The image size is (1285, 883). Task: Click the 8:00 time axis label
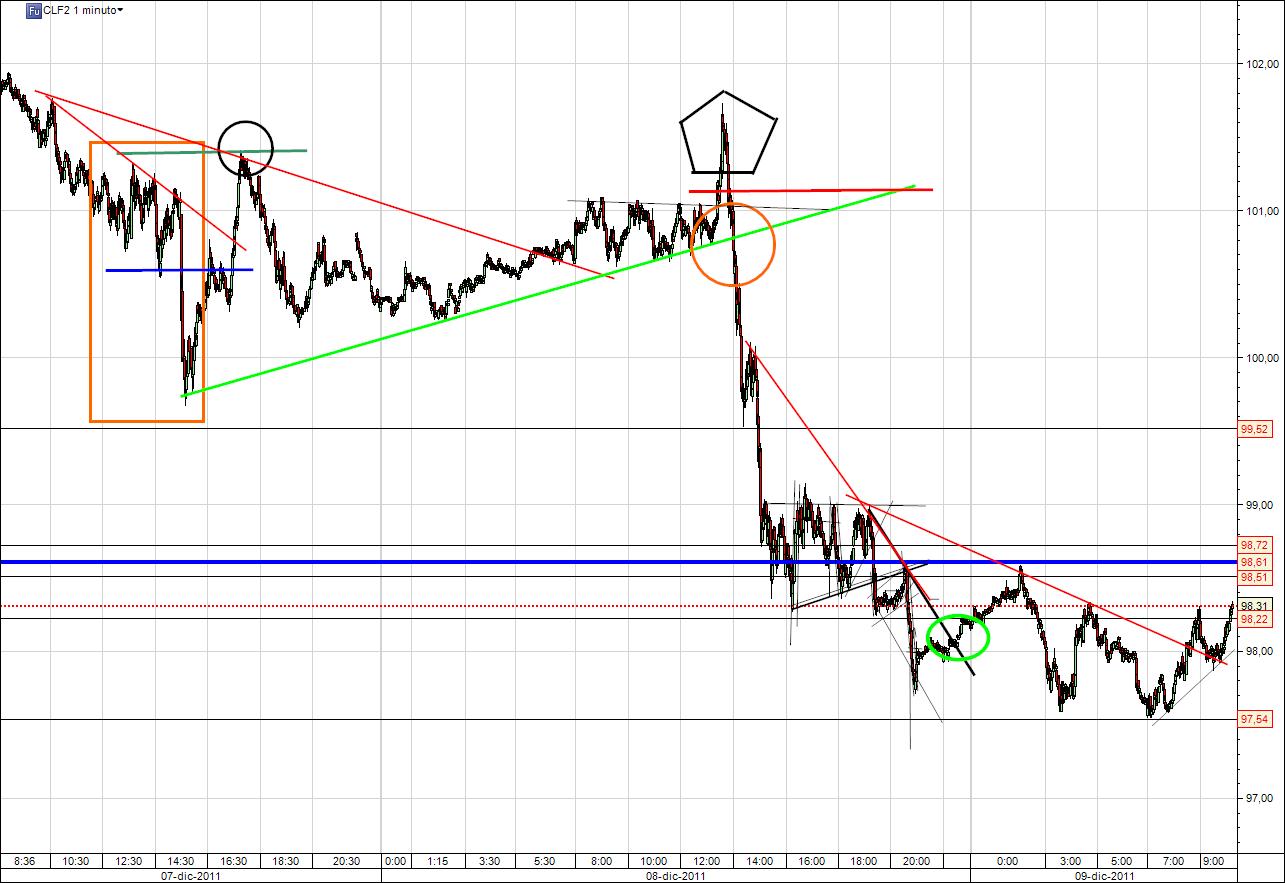pos(602,860)
